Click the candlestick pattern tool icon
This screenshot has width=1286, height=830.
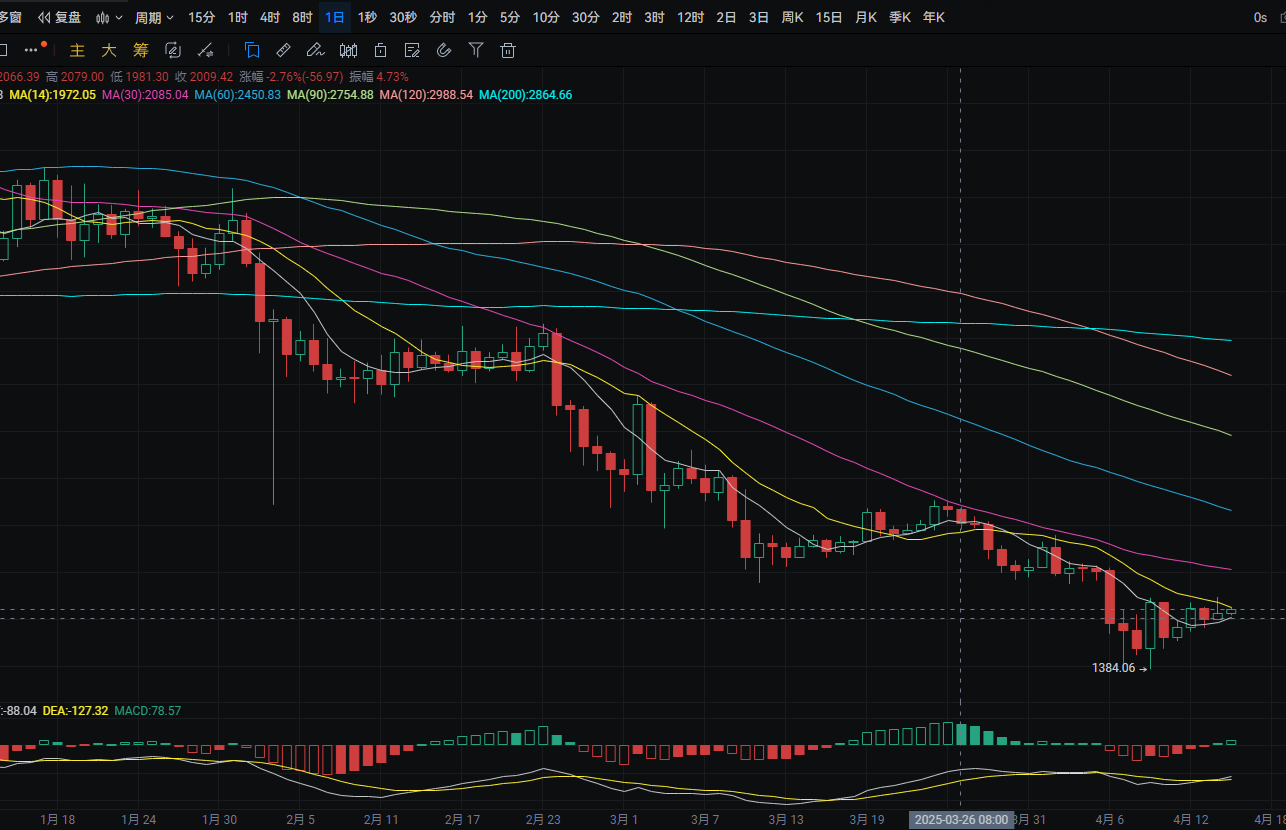pos(347,50)
